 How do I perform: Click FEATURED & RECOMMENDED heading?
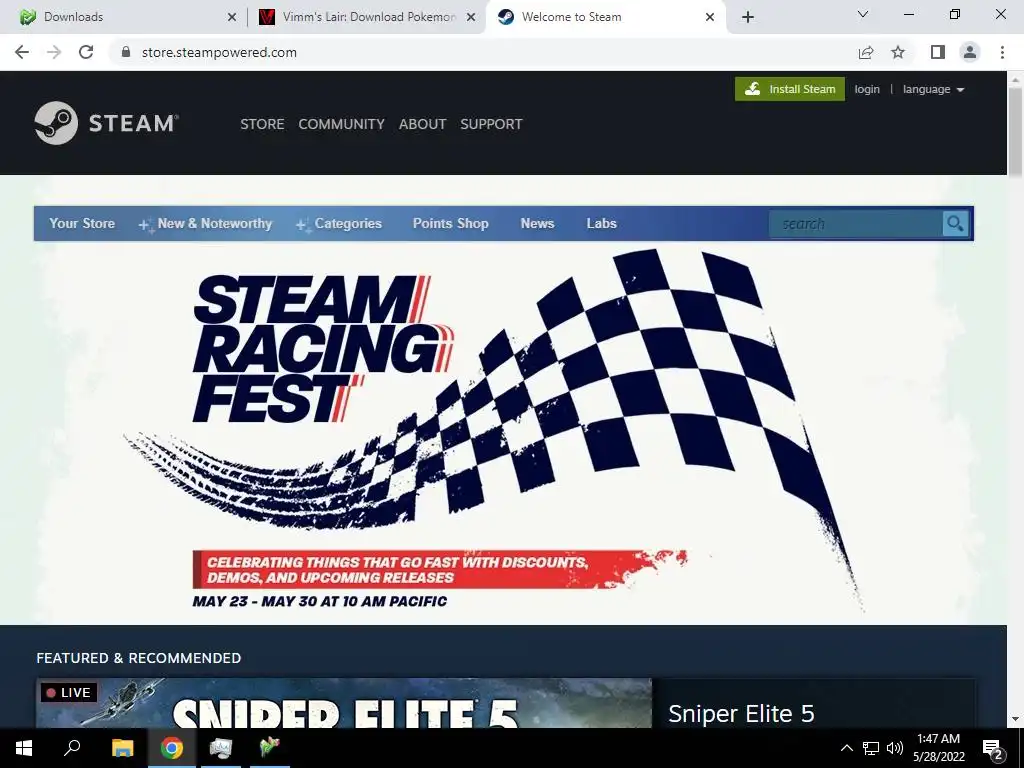pyautogui.click(x=138, y=658)
